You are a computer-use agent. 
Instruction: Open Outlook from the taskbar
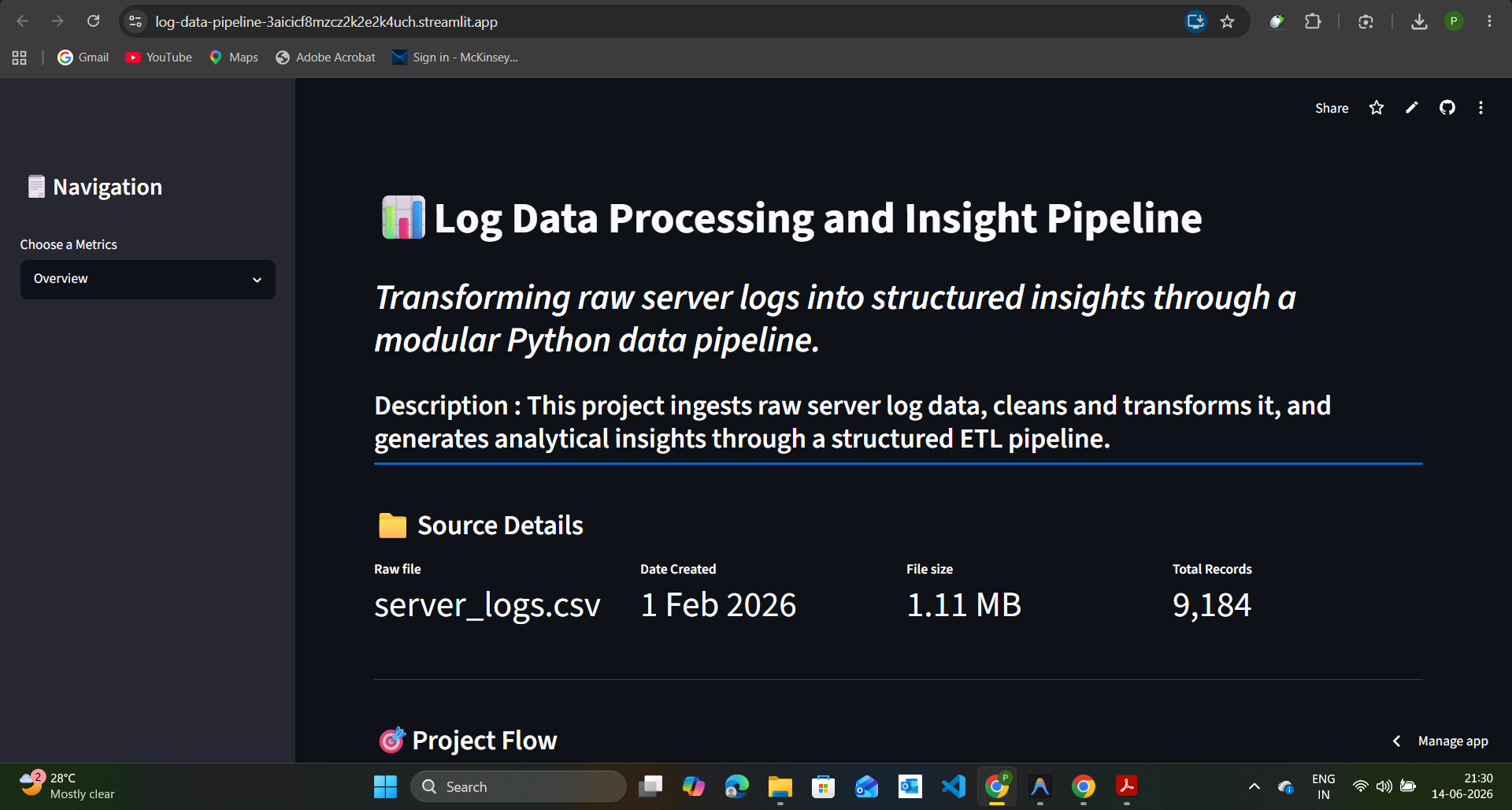(x=910, y=786)
